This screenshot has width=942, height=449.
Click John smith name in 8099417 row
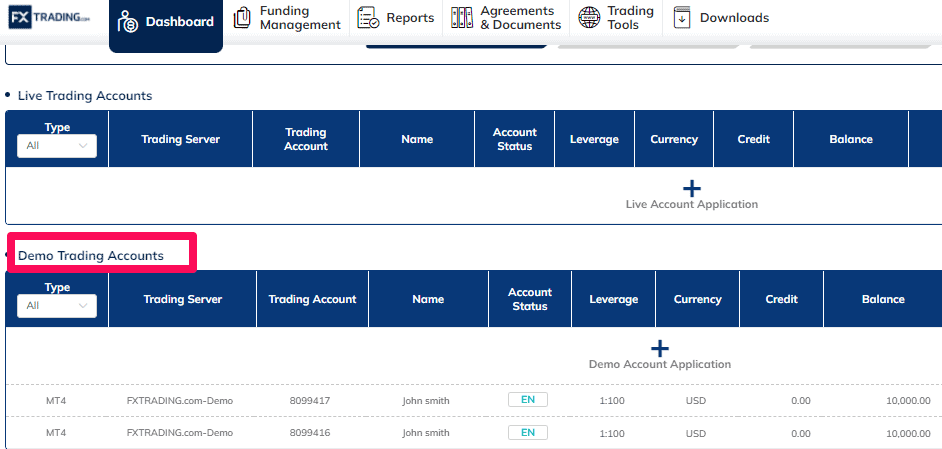(426, 400)
